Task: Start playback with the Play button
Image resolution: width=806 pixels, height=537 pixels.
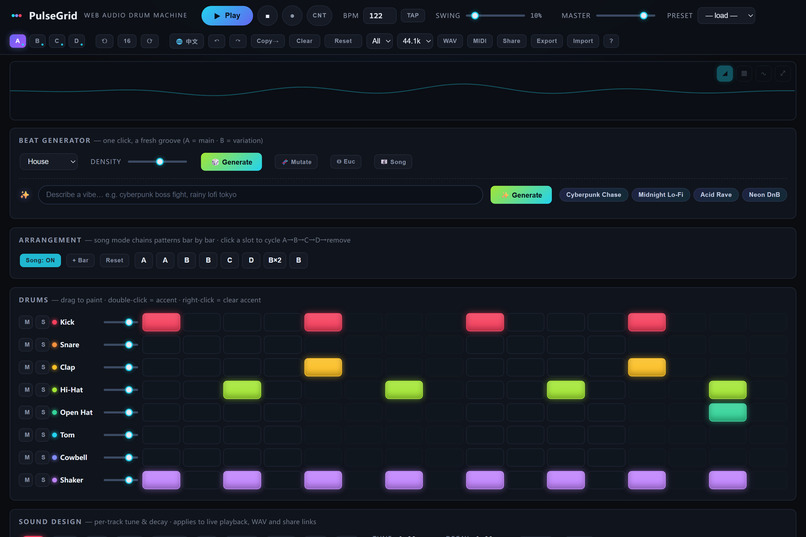Action: click(x=227, y=15)
